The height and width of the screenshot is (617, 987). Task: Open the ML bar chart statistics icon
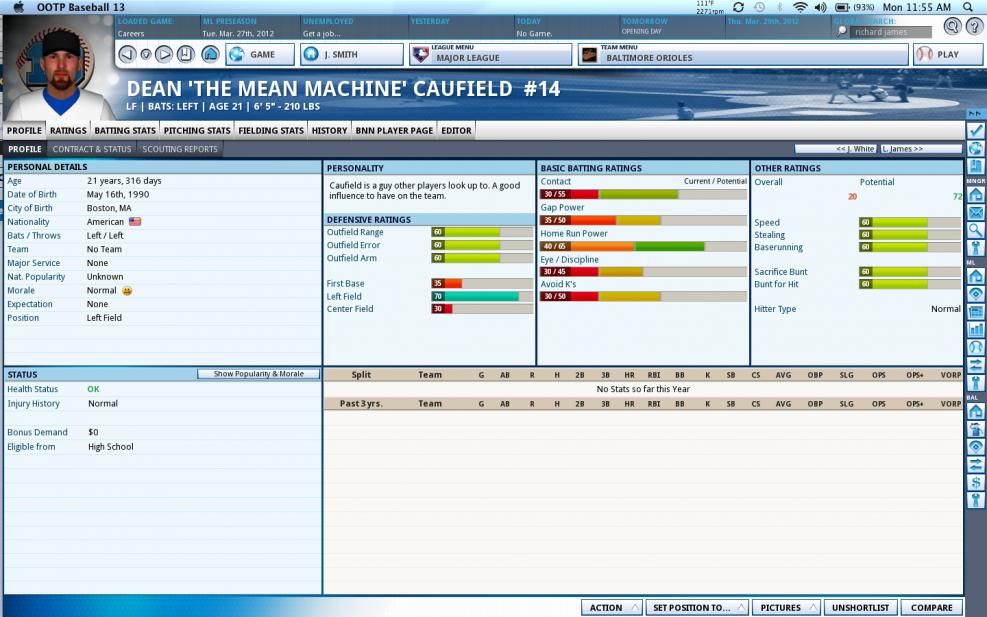[976, 329]
